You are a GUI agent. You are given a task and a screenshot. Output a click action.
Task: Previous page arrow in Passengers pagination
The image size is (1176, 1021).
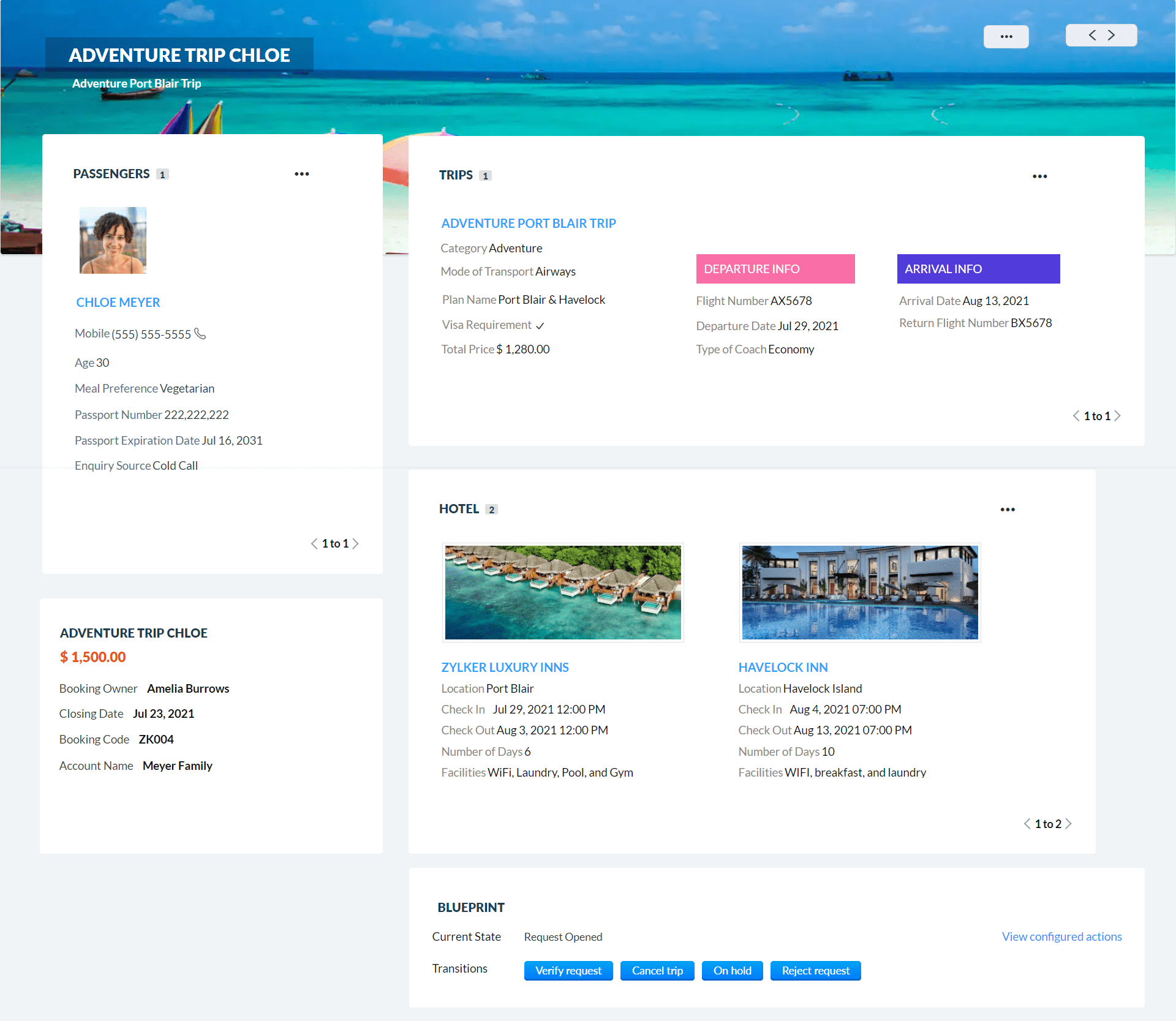(x=314, y=543)
